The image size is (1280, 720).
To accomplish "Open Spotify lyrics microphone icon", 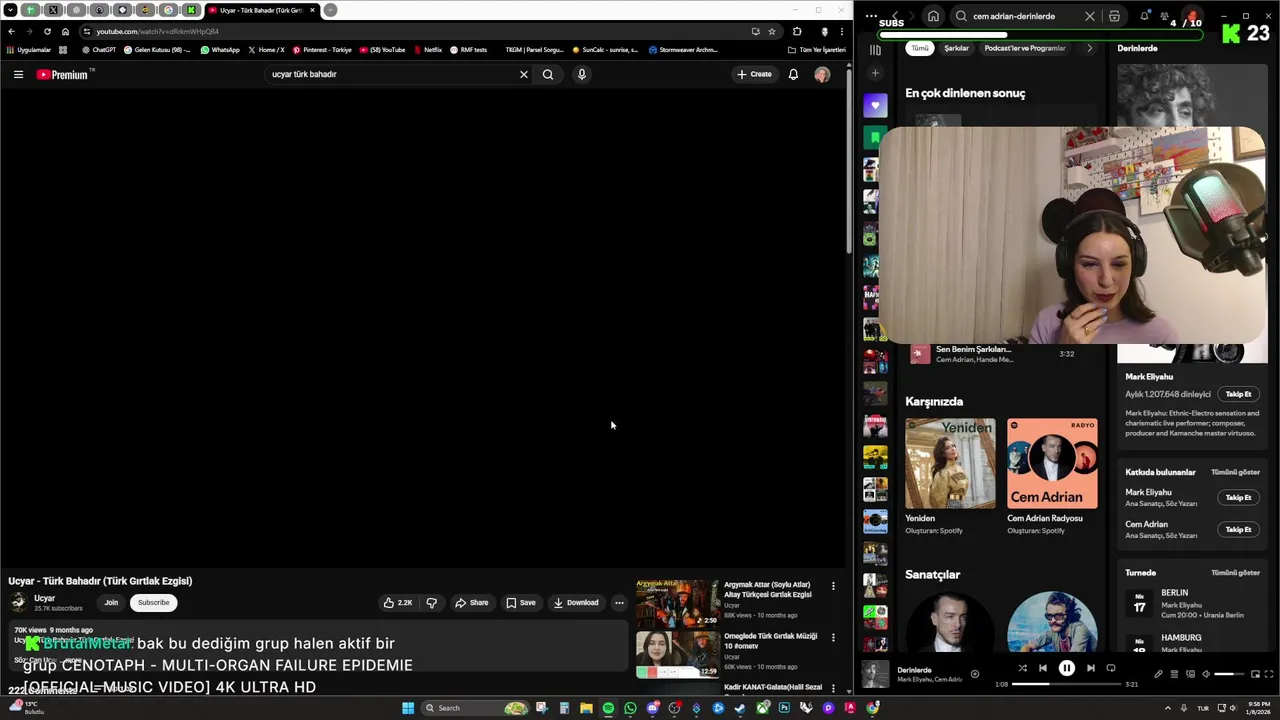I will (x=1158, y=674).
